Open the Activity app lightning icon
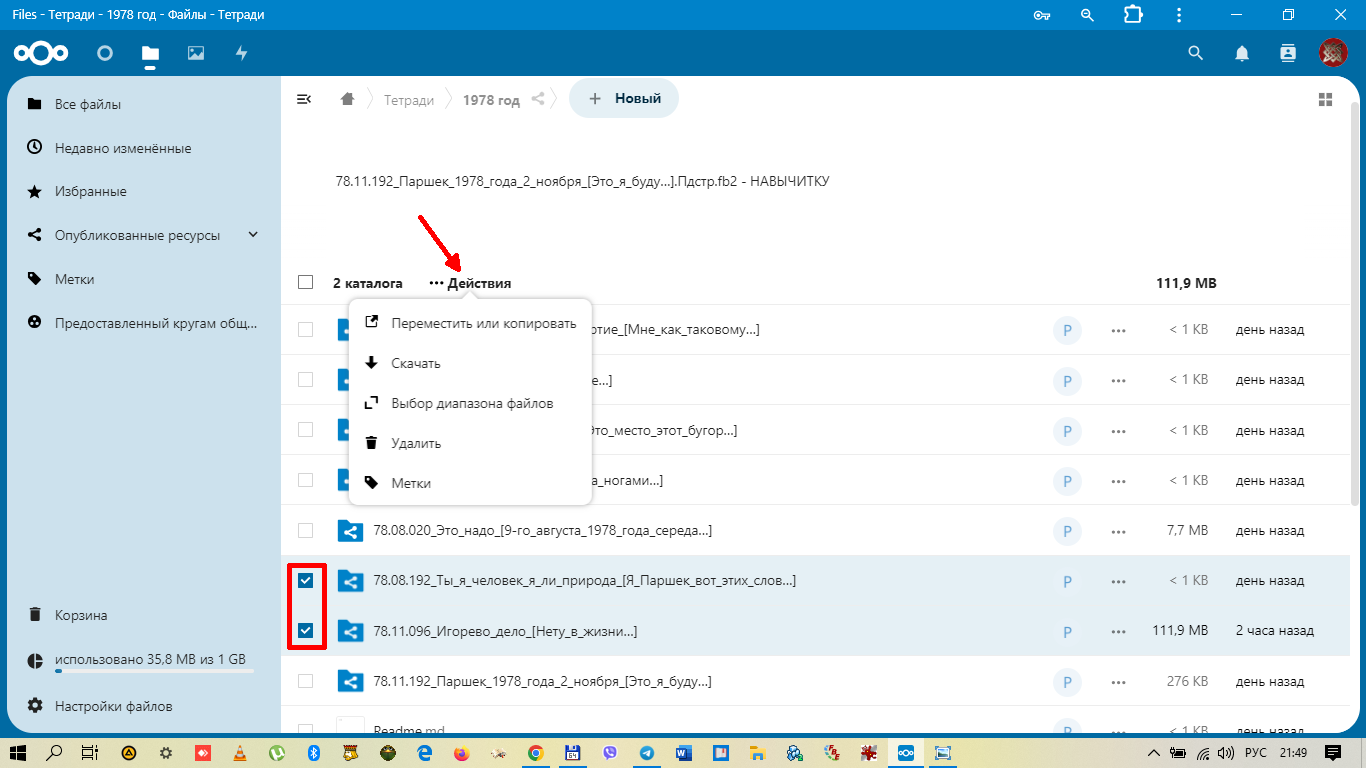This screenshot has height=768, width=1366. click(241, 53)
